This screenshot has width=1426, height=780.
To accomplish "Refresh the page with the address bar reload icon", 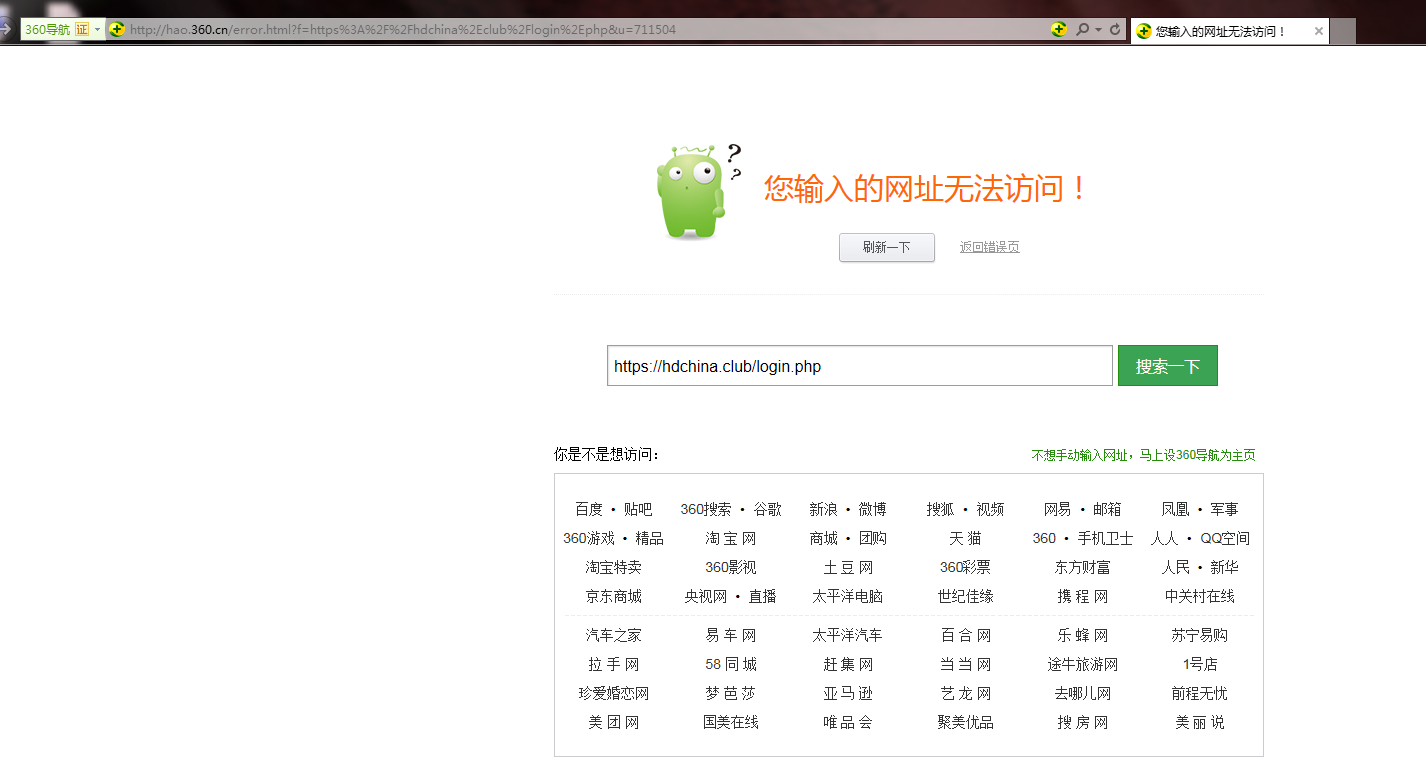I will point(1115,30).
